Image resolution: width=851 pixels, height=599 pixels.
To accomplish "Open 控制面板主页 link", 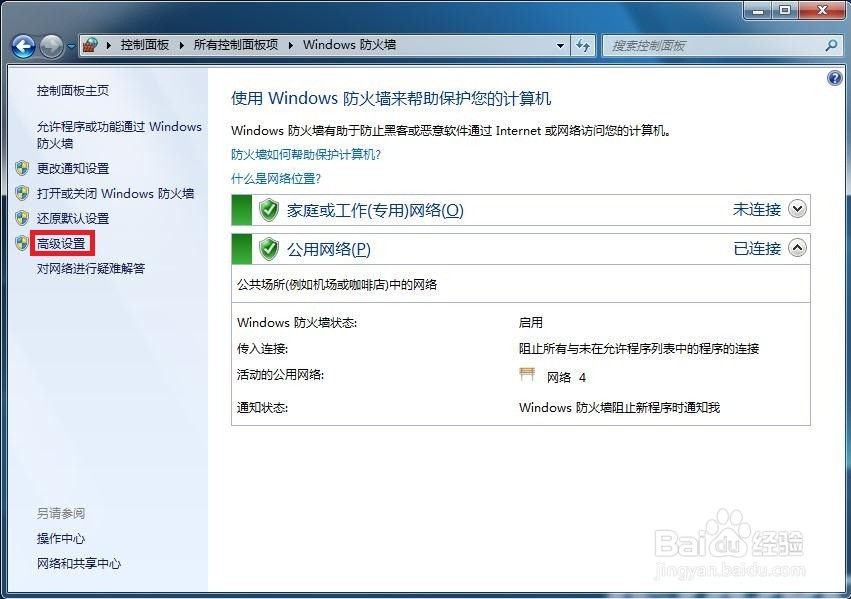I will pyautogui.click(x=73, y=90).
